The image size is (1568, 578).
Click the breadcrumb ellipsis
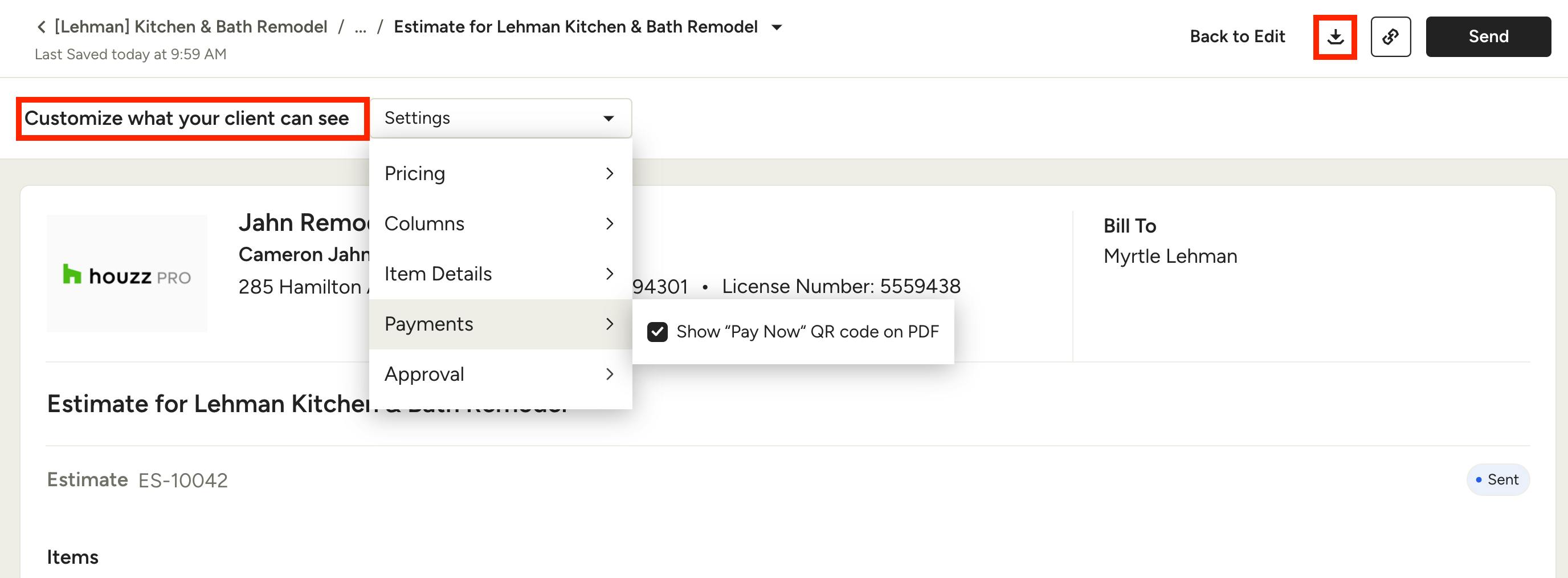(360, 27)
